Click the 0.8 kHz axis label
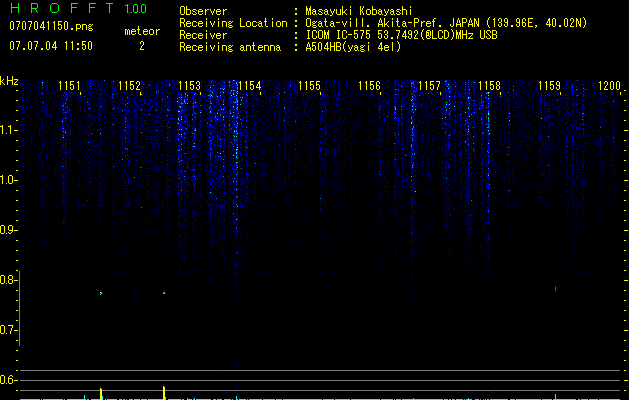Viewport: 629px width, 400px height. (8, 280)
